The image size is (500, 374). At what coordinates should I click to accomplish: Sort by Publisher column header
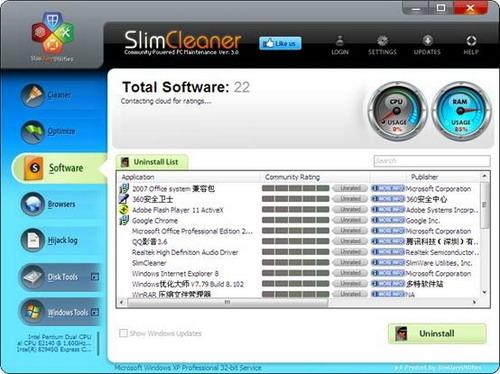(x=425, y=177)
